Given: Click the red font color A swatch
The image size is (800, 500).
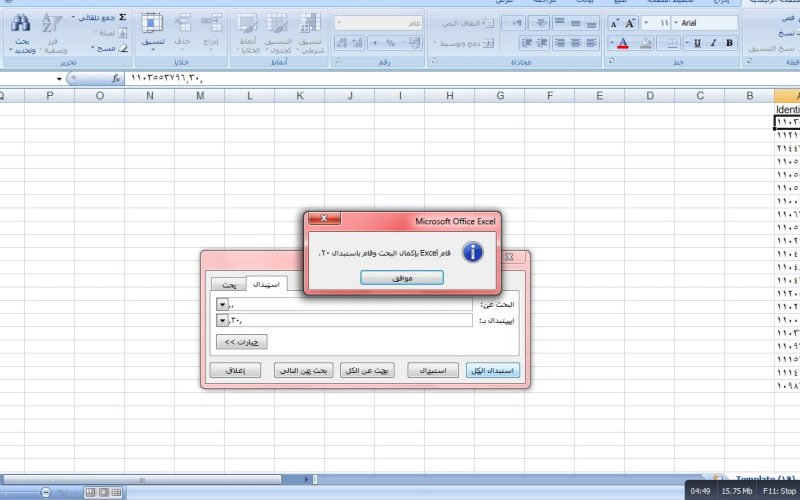Looking at the screenshot, I should [623, 43].
